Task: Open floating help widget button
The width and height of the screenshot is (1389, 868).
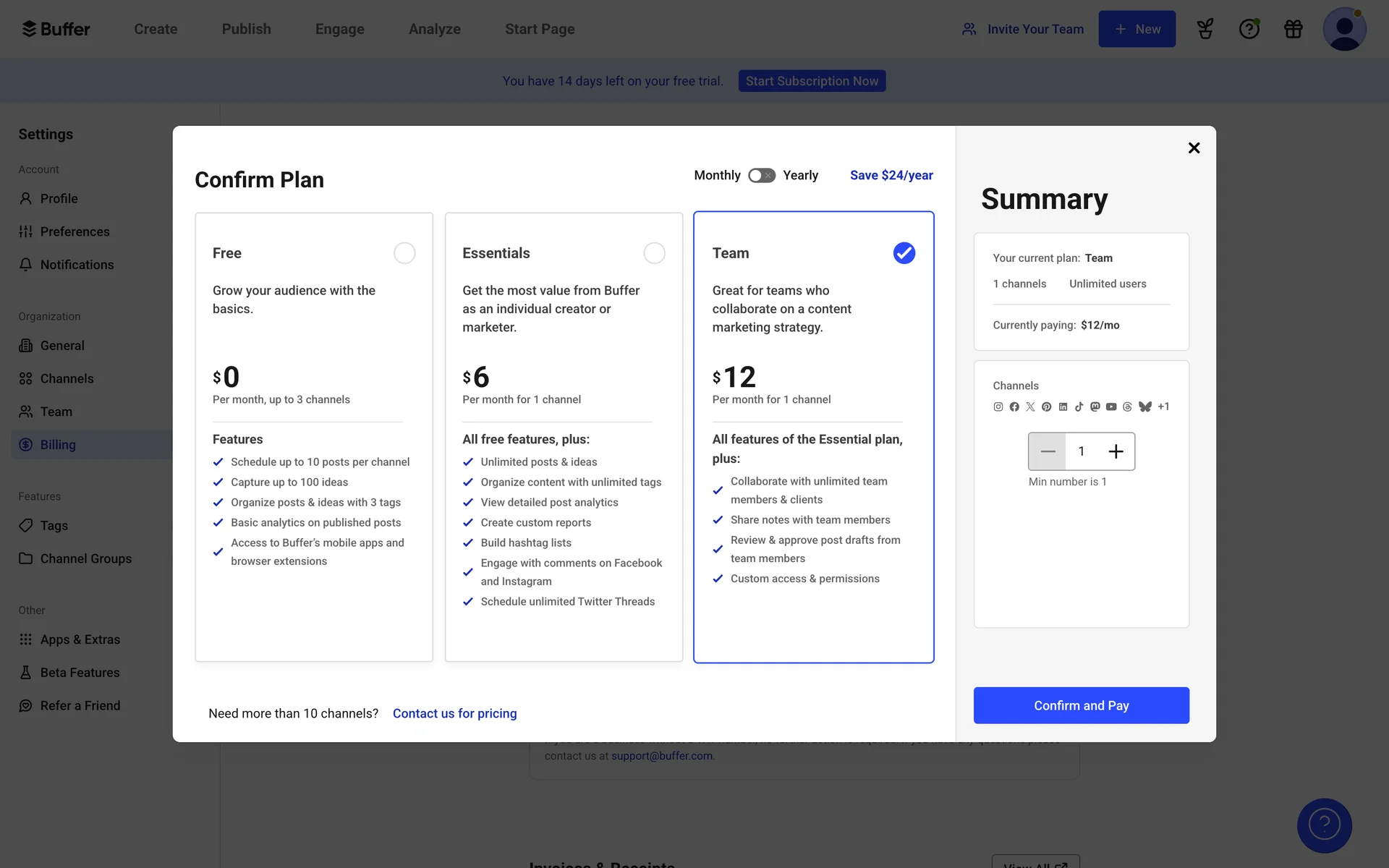Action: [x=1324, y=825]
